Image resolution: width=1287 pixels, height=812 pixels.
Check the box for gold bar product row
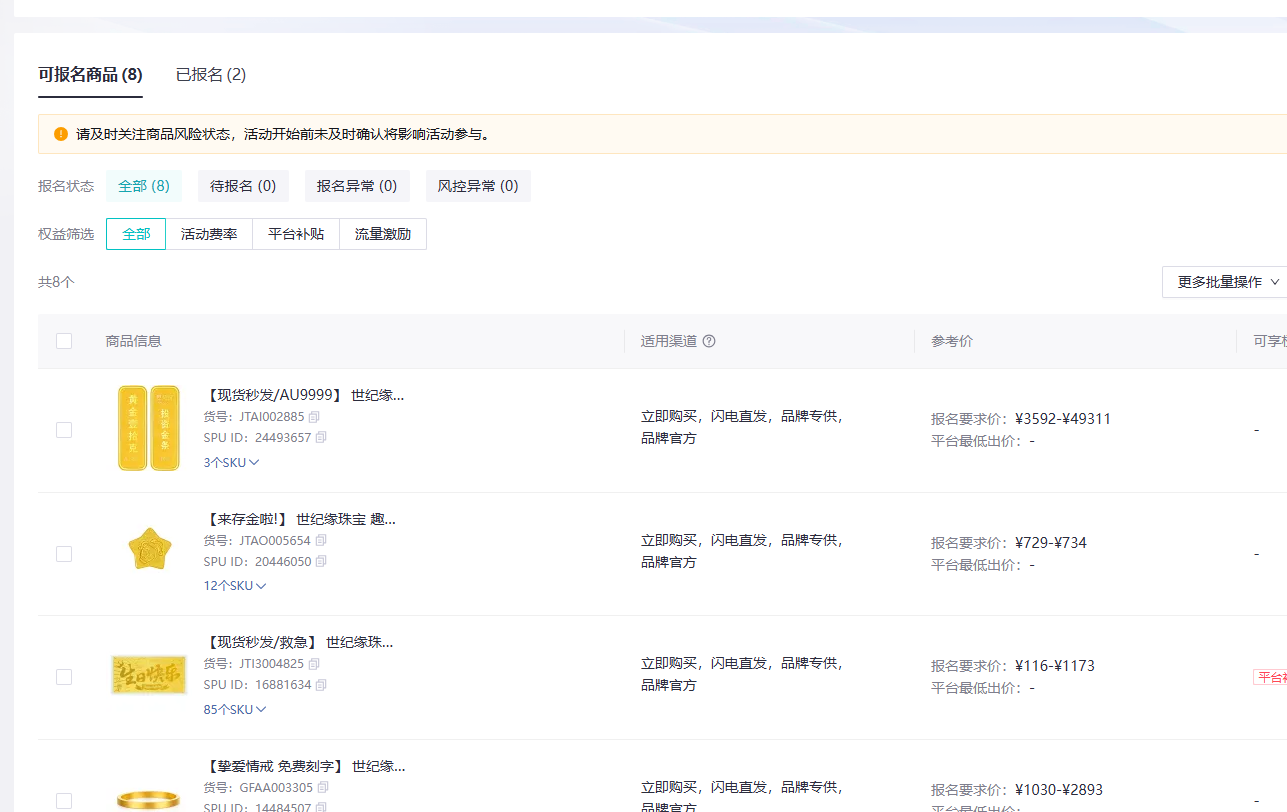(64, 430)
